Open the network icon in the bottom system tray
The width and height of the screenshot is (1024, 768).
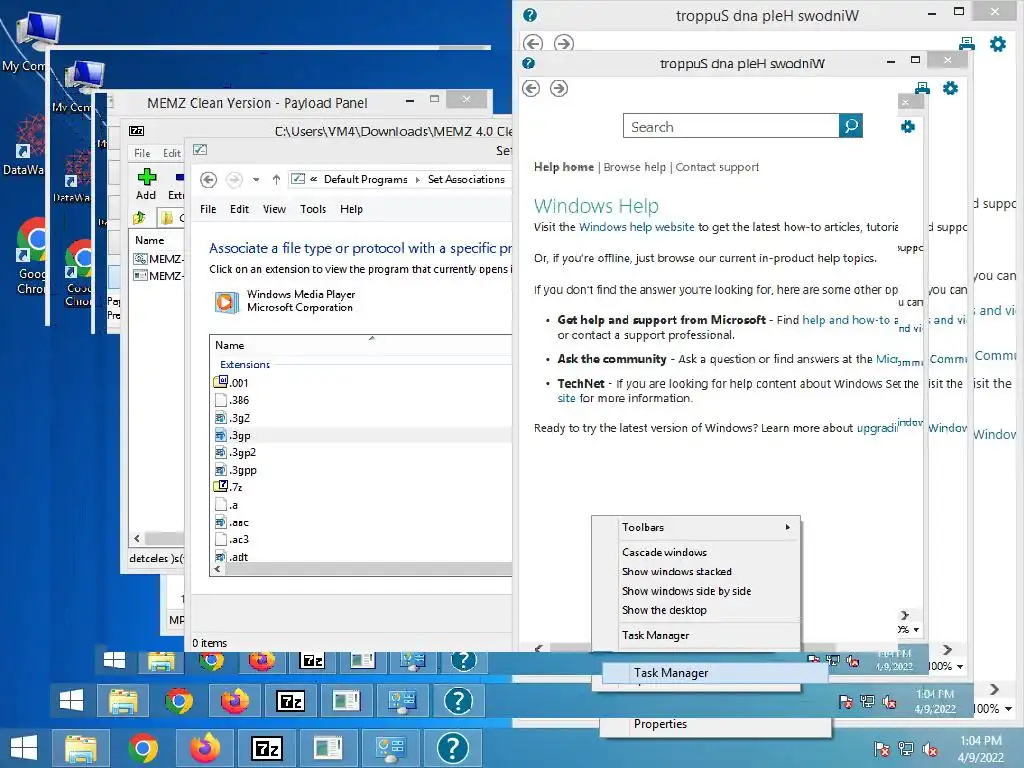pos(906,749)
